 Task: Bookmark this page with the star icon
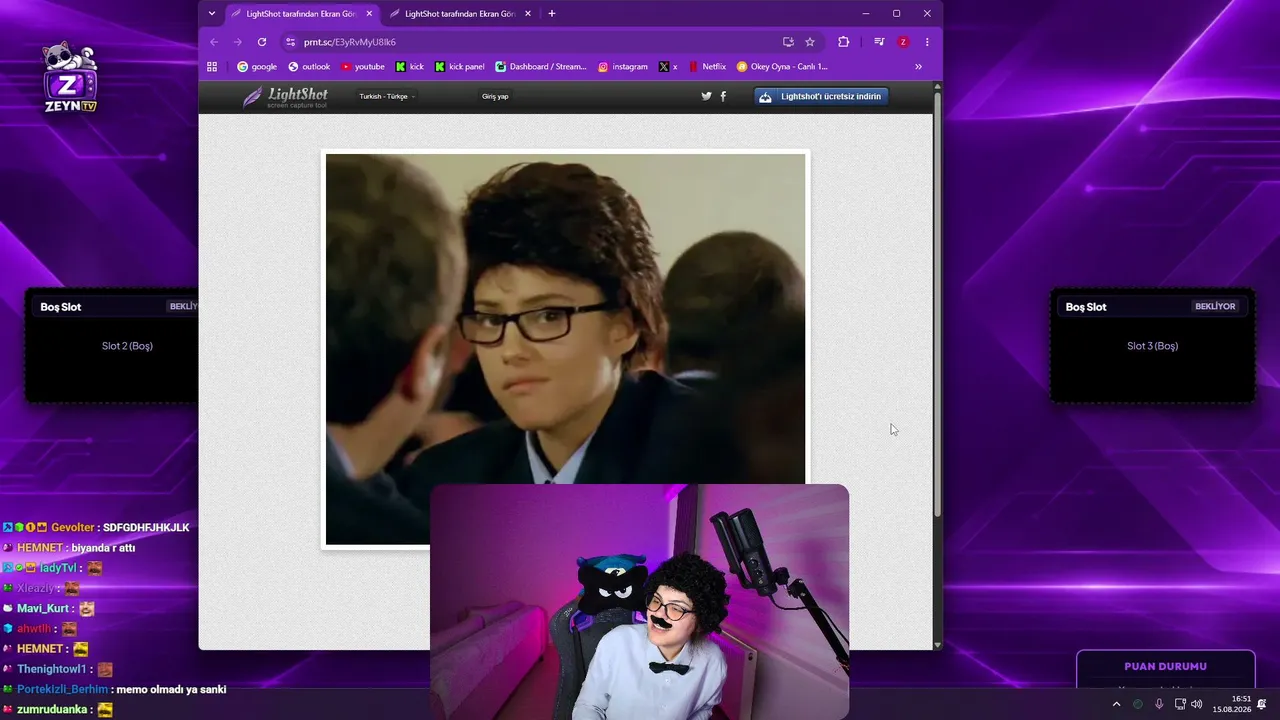[x=810, y=42]
